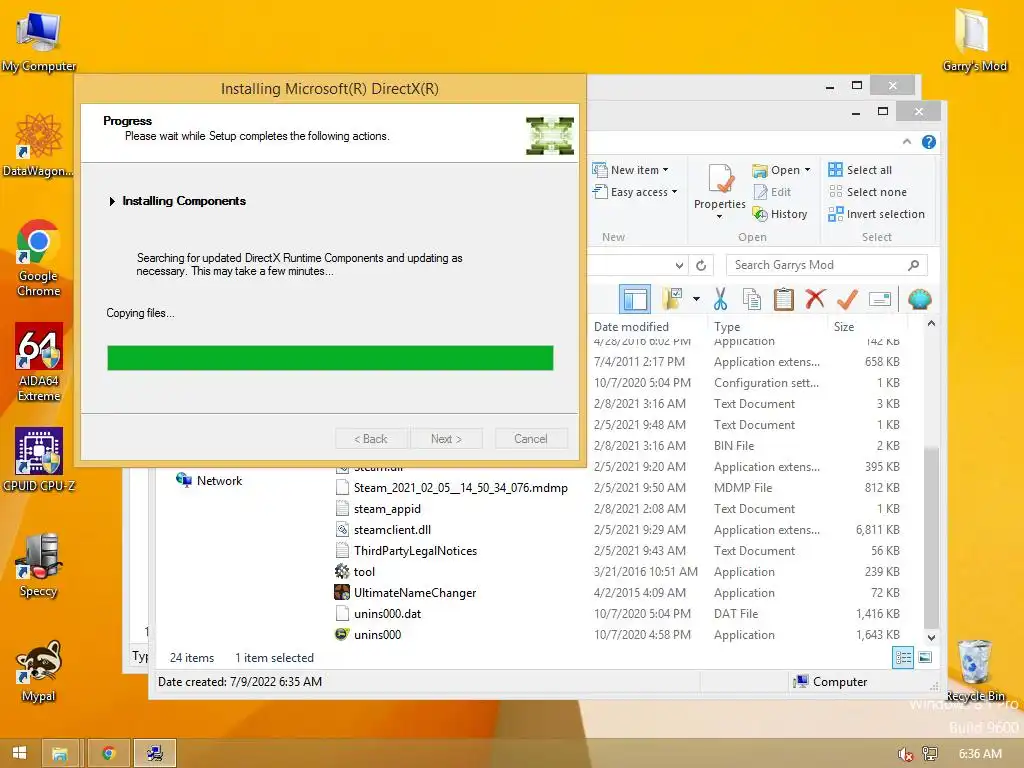Open the New item dropdown
The image size is (1024, 768).
(x=631, y=170)
